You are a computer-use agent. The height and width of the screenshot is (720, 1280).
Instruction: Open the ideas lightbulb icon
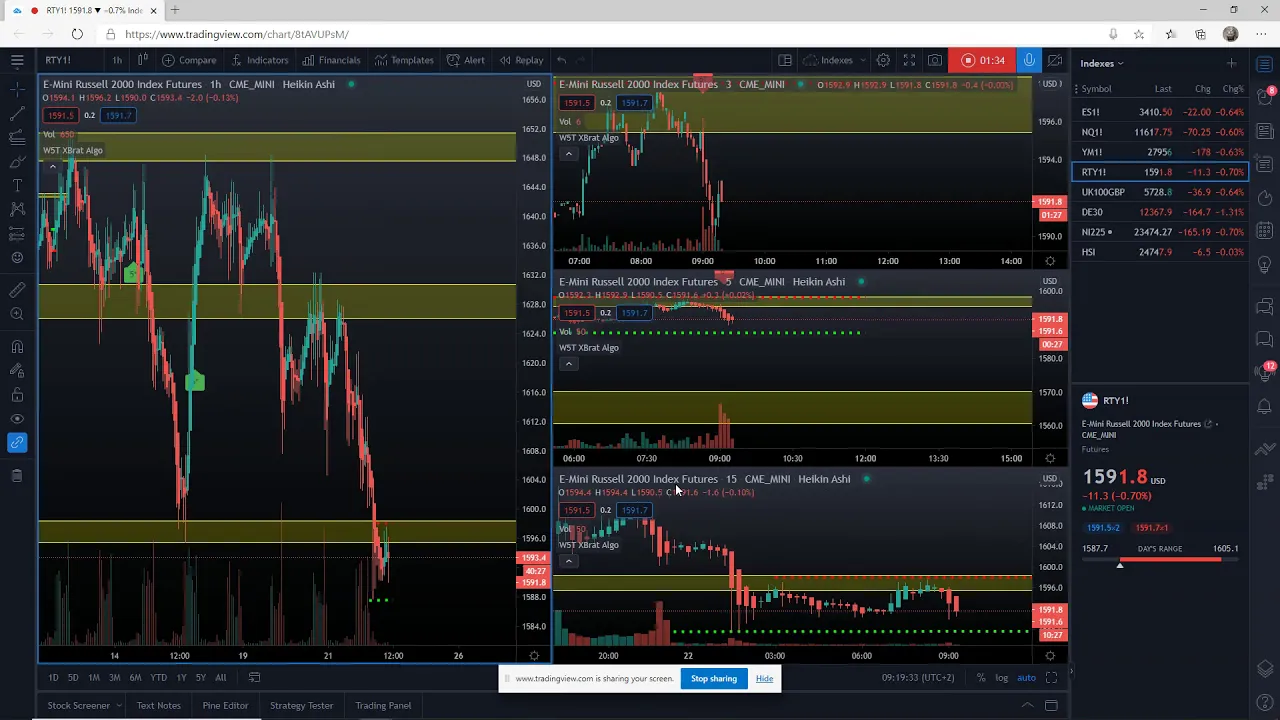point(1266,262)
